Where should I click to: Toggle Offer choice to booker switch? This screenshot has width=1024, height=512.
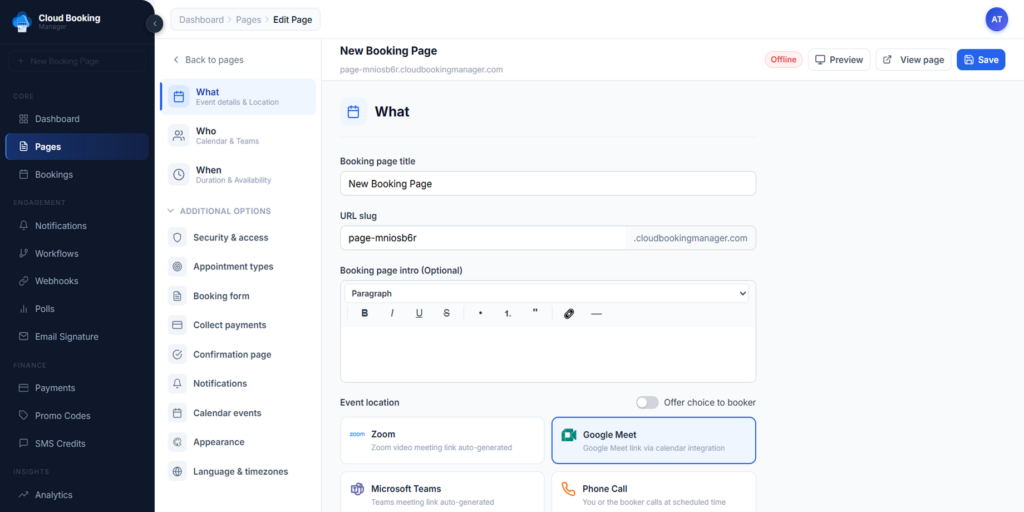(x=647, y=402)
